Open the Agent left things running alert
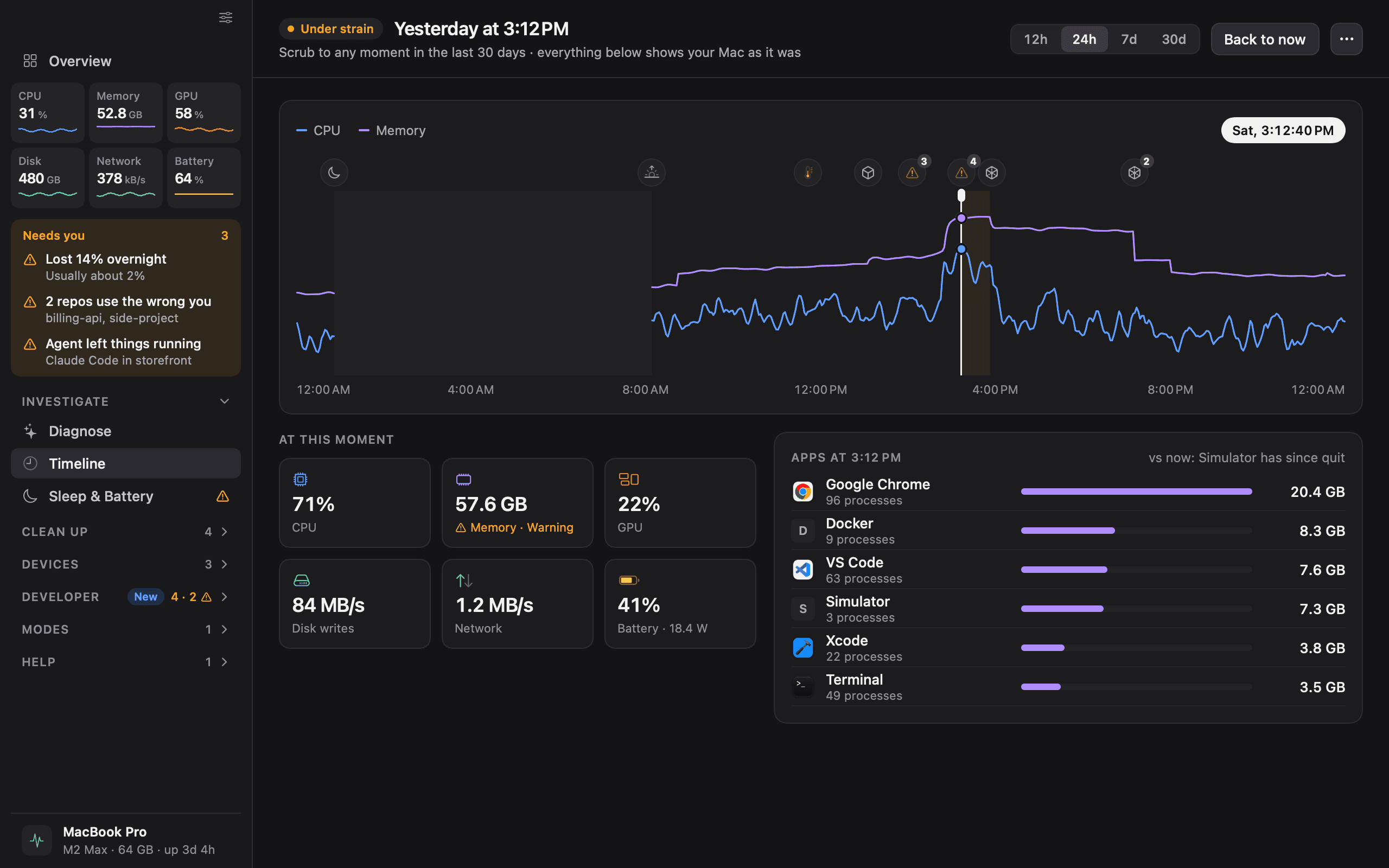 pyautogui.click(x=126, y=352)
